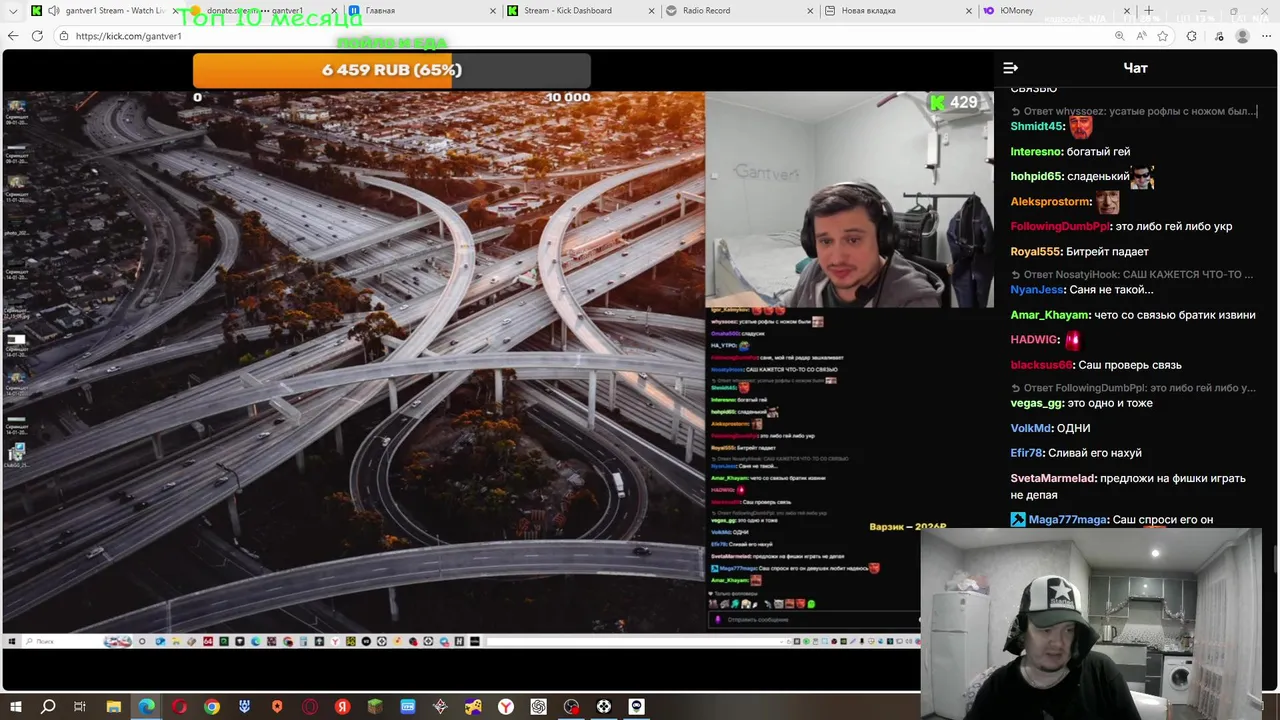Jump to reply to NosatyiHook message

pyautogui.click(x=1131, y=274)
